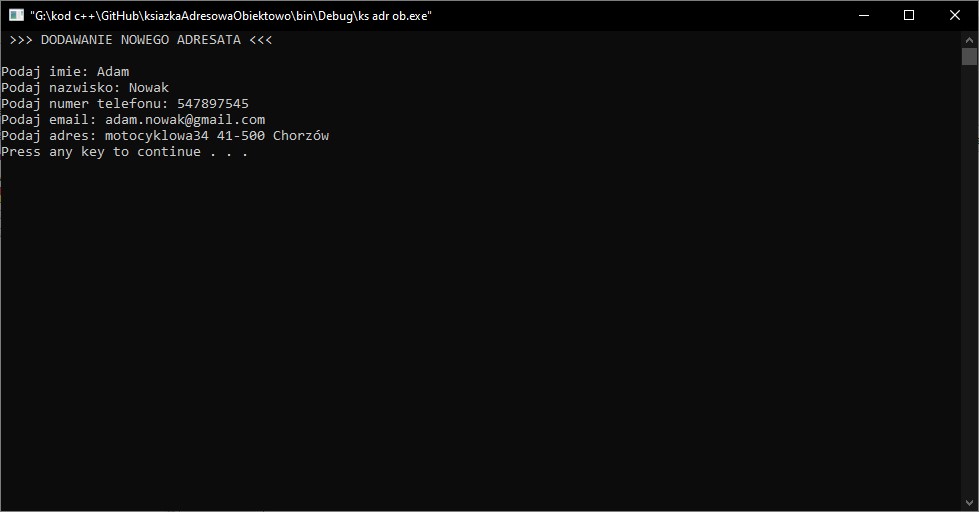This screenshot has width=979, height=512.
Task: Click the adam.nowak@gmail.com email text
Action: tap(185, 120)
